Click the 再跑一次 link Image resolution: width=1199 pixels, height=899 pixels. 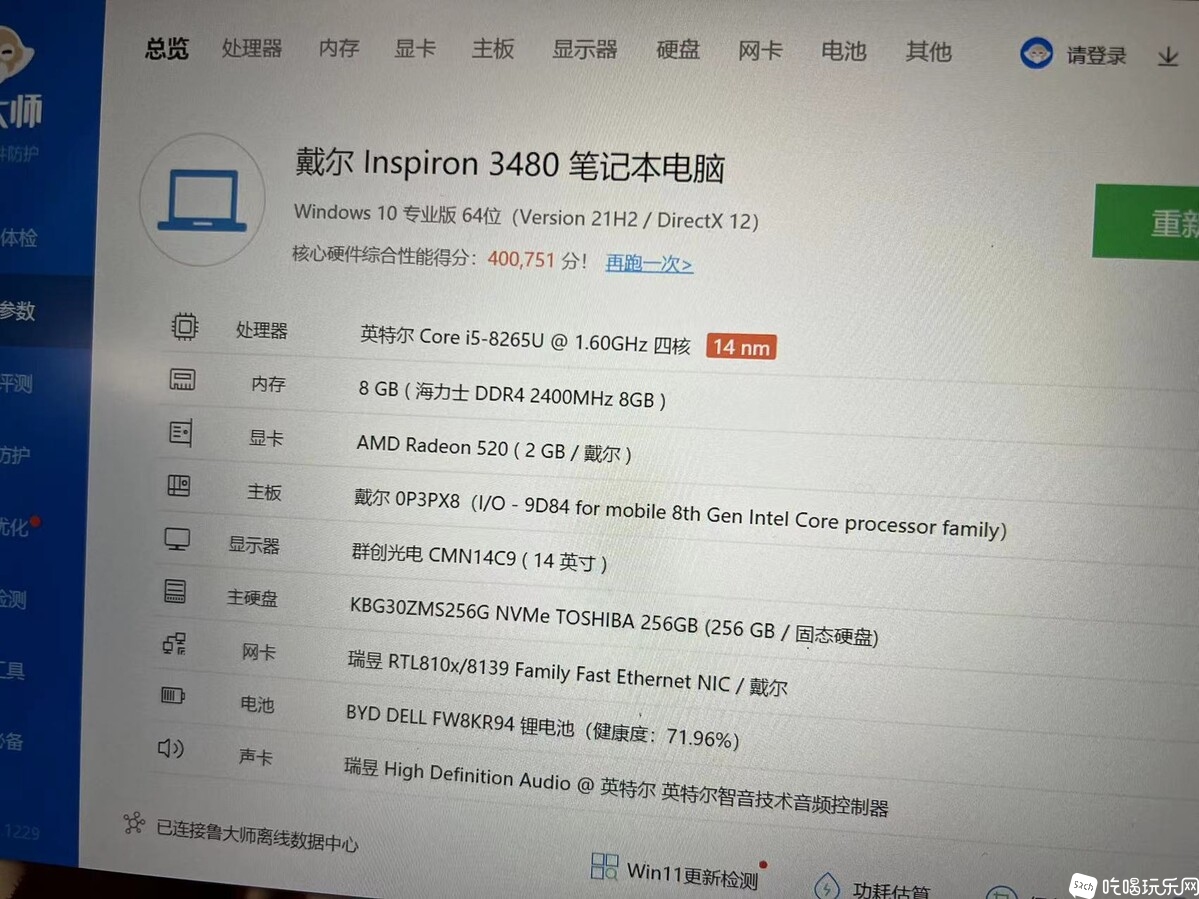tap(649, 264)
